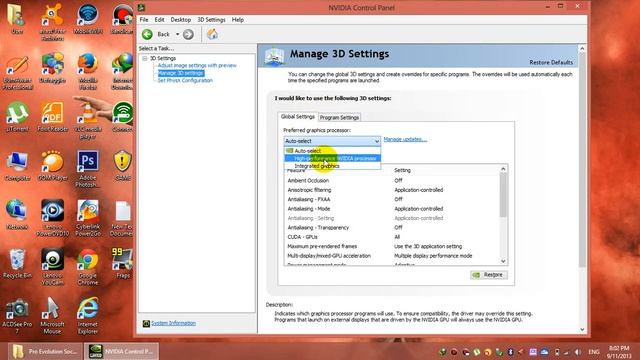Viewport: 640px width, 360px height.
Task: Select the Antialiasing - Mode row
Action: click(x=392, y=209)
